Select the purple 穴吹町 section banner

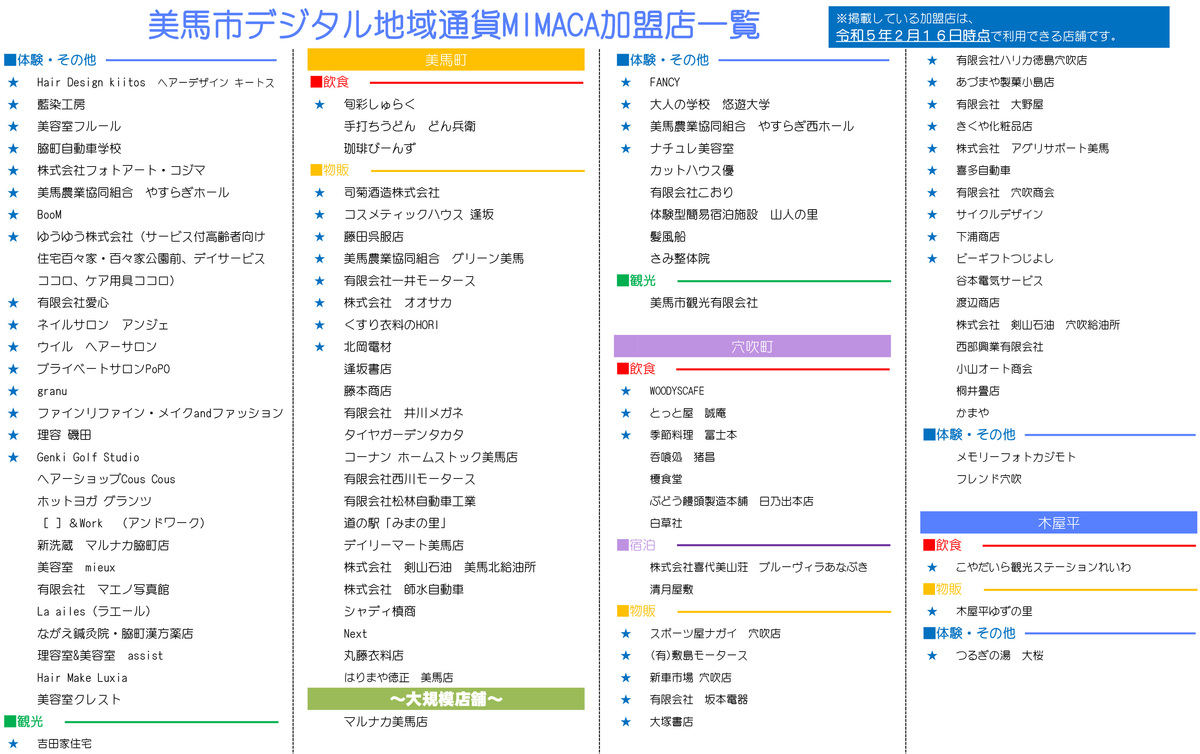(752, 347)
